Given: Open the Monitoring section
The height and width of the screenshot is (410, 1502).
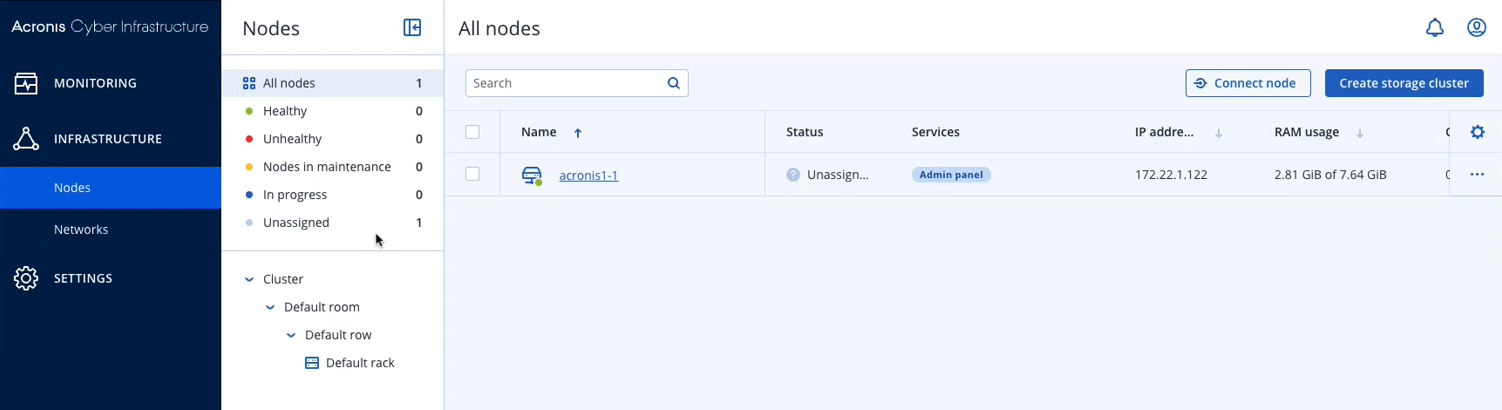Looking at the screenshot, I should coord(95,83).
